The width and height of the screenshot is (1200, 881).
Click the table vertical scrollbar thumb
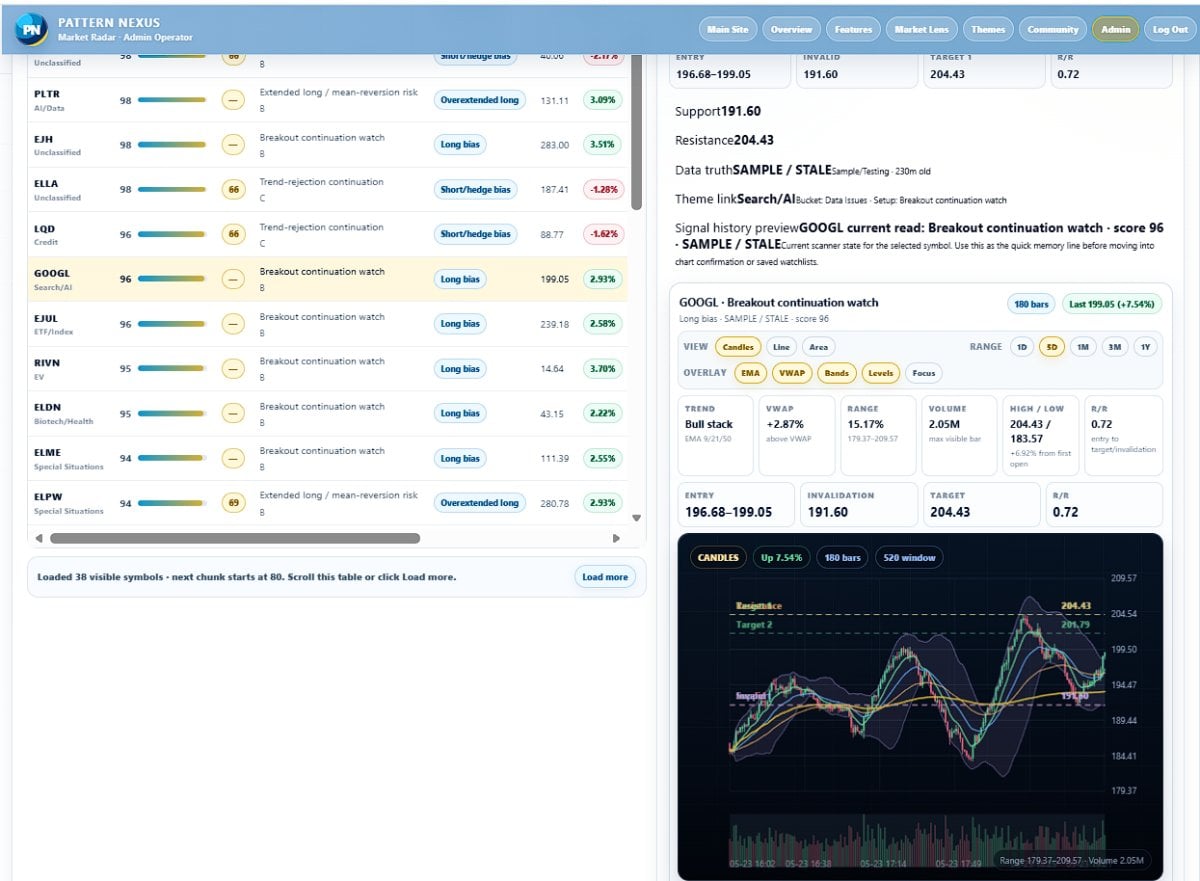tap(637, 132)
